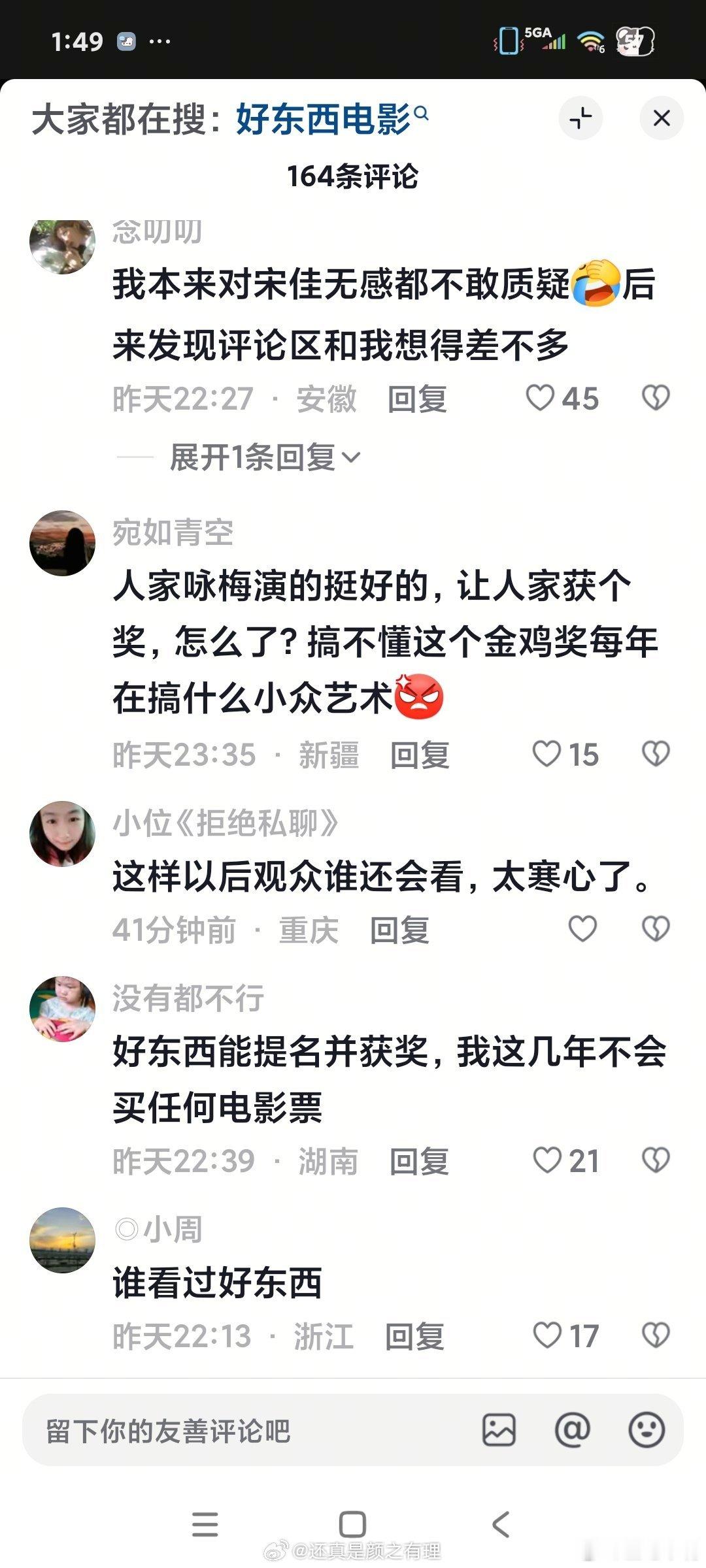This screenshot has width=706, height=1568.
Task: Open 小位《拒绝私聊》's profile avatar
Action: click(63, 834)
